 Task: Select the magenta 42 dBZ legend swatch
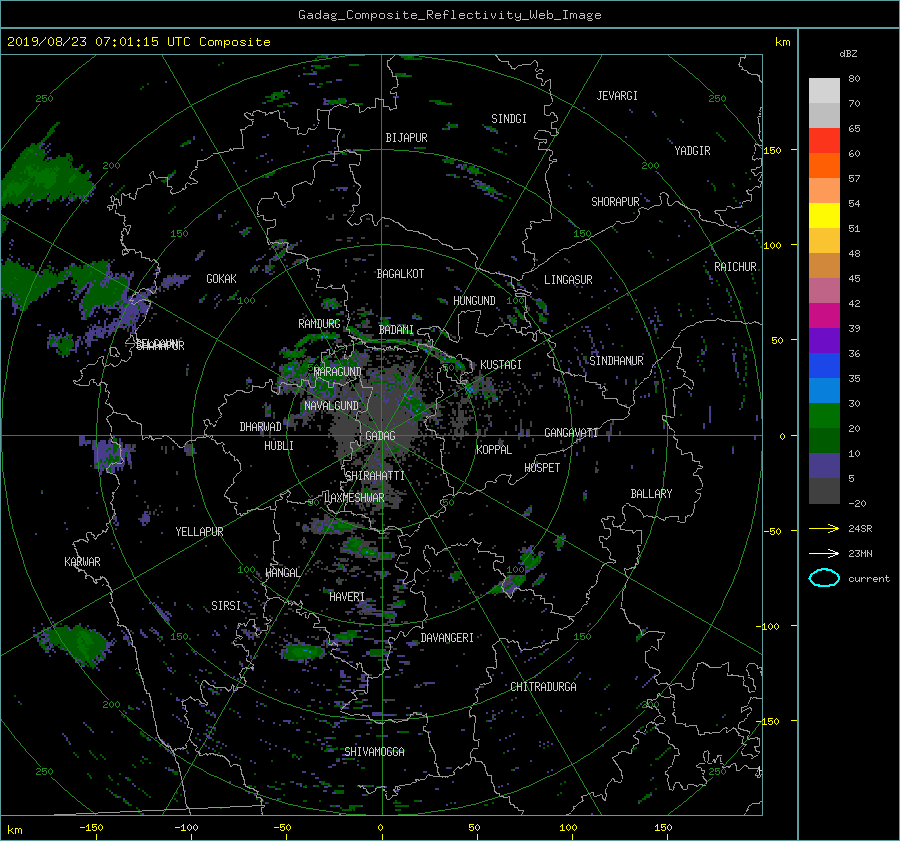[824, 315]
